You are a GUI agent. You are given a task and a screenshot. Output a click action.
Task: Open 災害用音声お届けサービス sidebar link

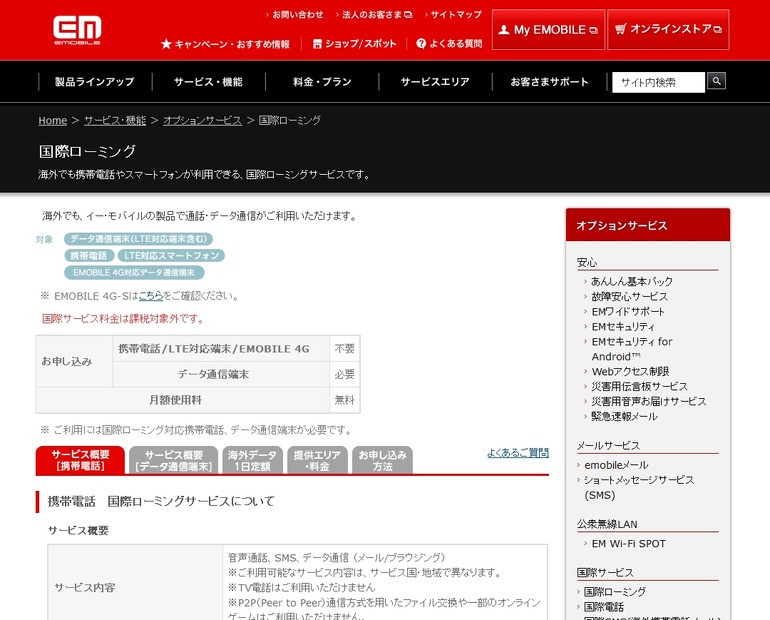648,401
